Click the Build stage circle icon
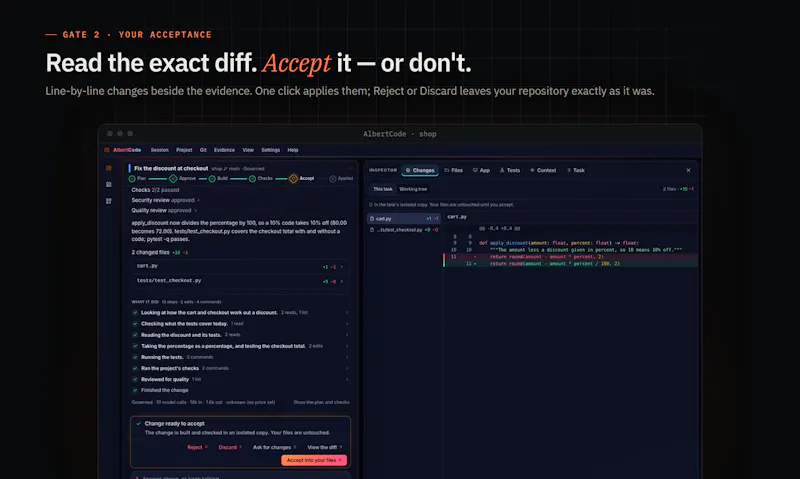 (212, 179)
